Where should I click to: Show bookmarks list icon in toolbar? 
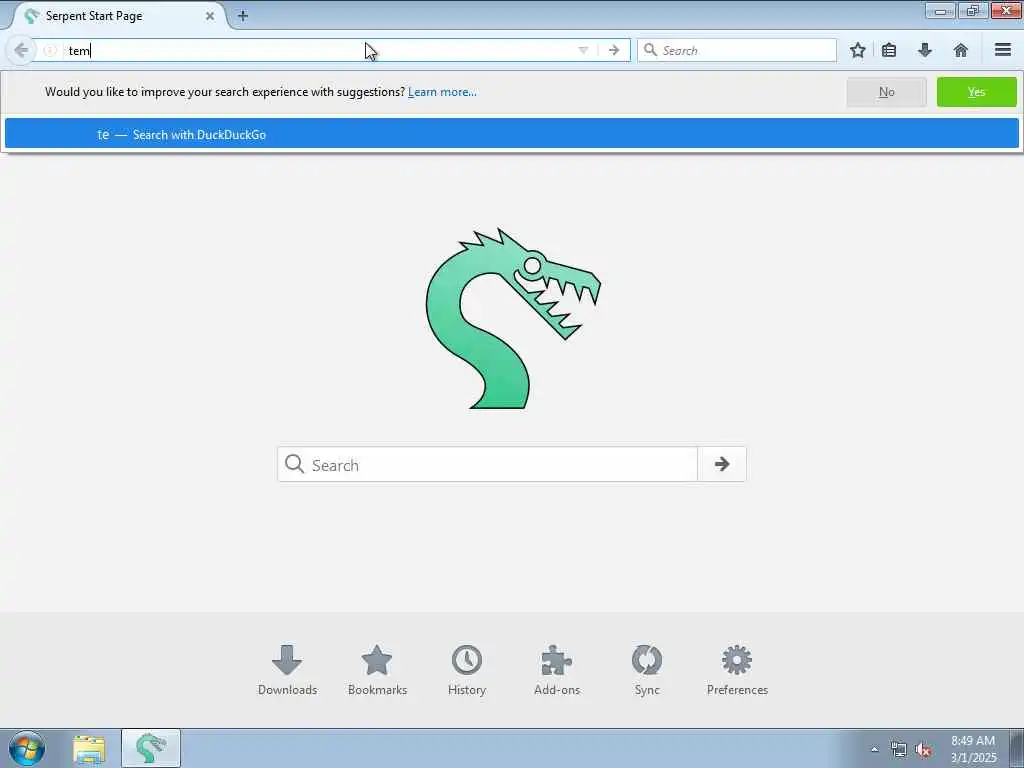889,50
